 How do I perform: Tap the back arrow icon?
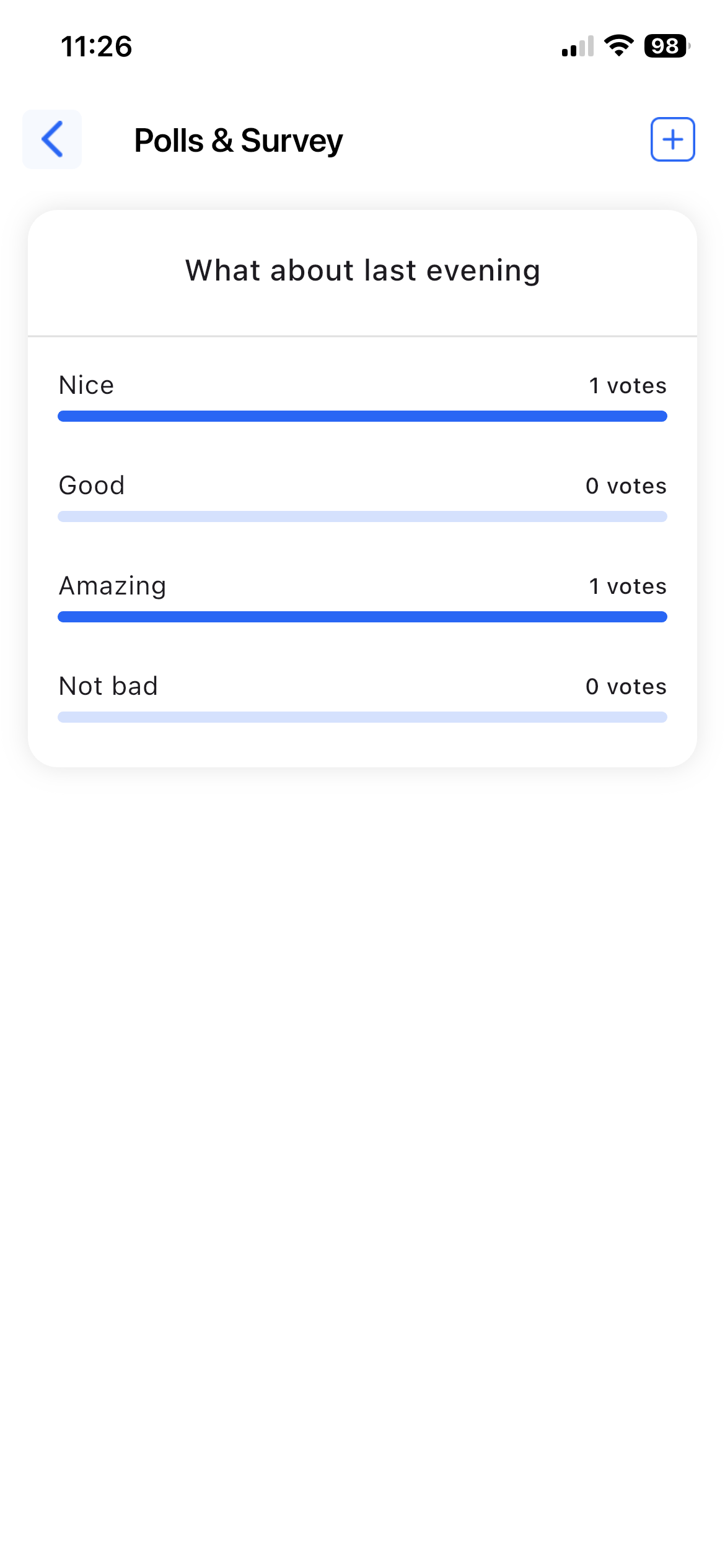(52, 139)
